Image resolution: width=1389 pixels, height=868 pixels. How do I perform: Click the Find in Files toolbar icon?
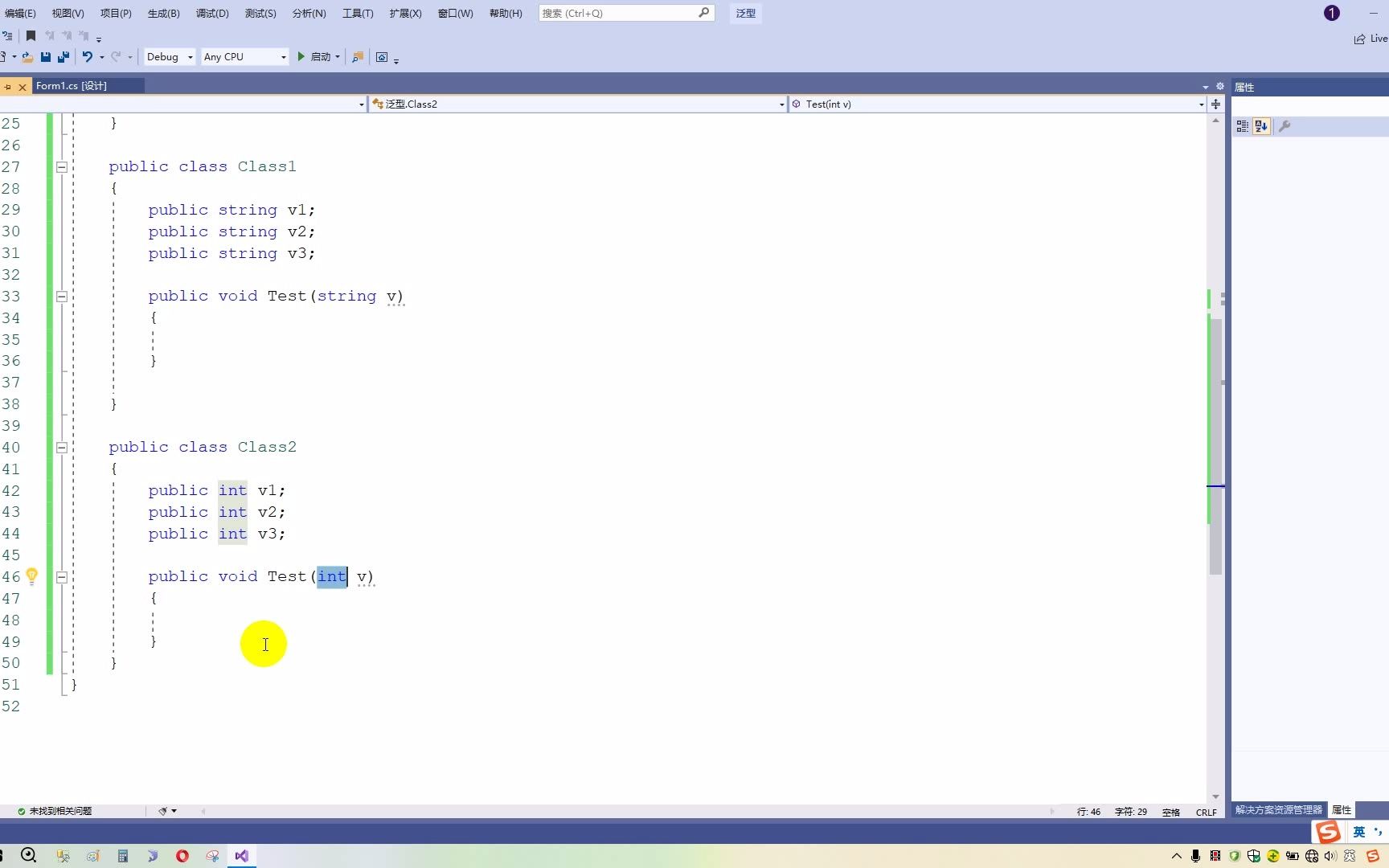pyautogui.click(x=358, y=57)
